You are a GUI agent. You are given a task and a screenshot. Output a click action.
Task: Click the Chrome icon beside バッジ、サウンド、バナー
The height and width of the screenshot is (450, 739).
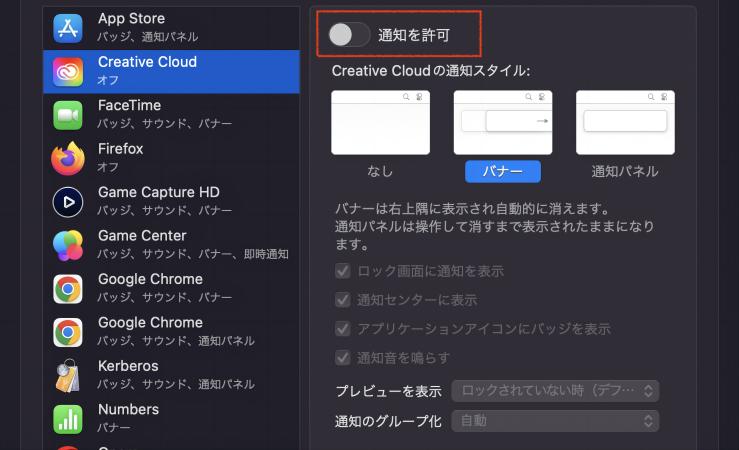(68, 289)
